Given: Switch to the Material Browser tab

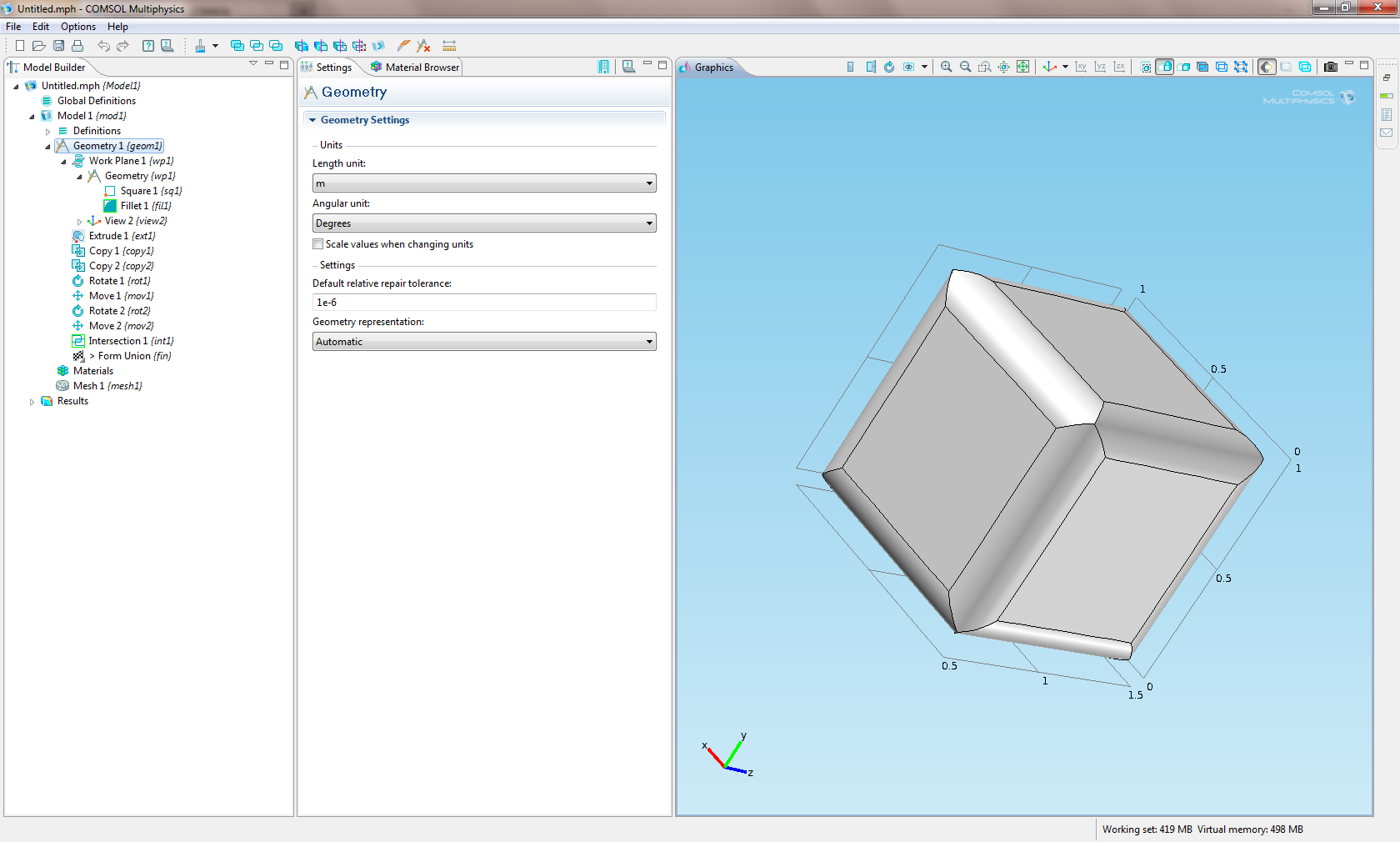Looking at the screenshot, I should pos(415,68).
